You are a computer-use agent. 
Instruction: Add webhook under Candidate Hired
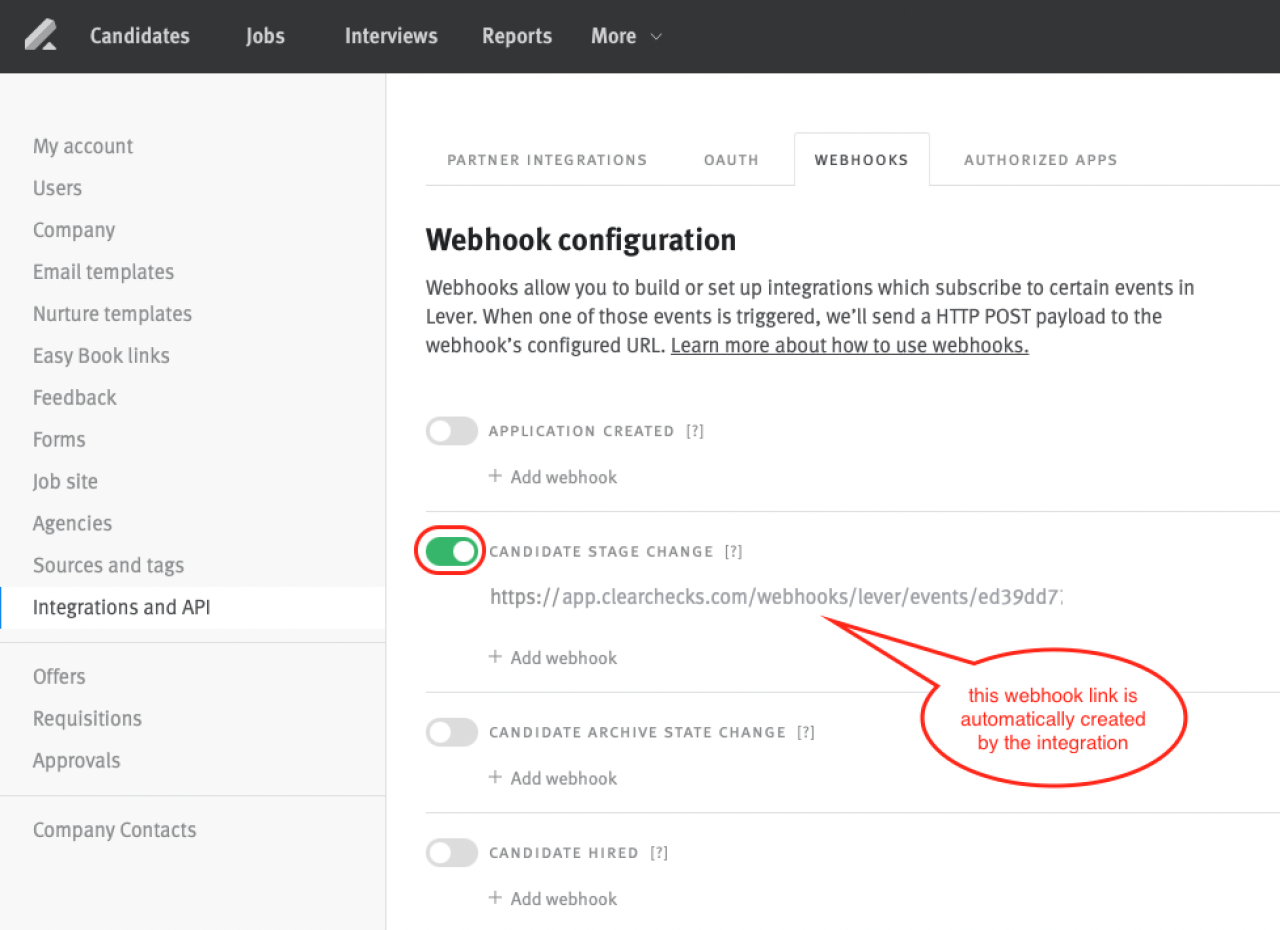[553, 899]
